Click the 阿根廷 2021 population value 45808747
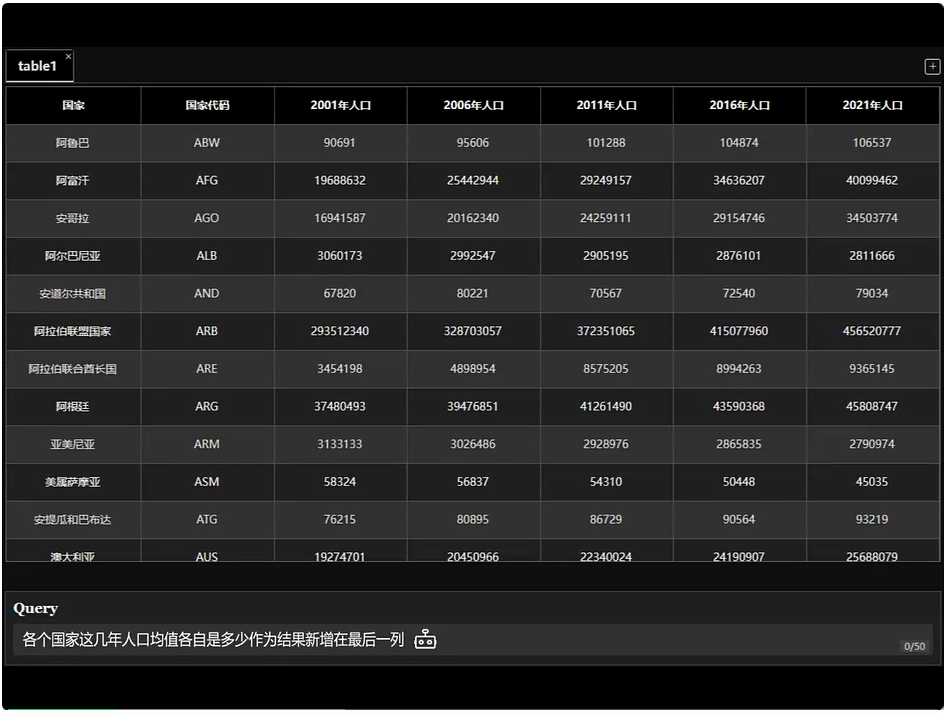 click(x=872, y=407)
